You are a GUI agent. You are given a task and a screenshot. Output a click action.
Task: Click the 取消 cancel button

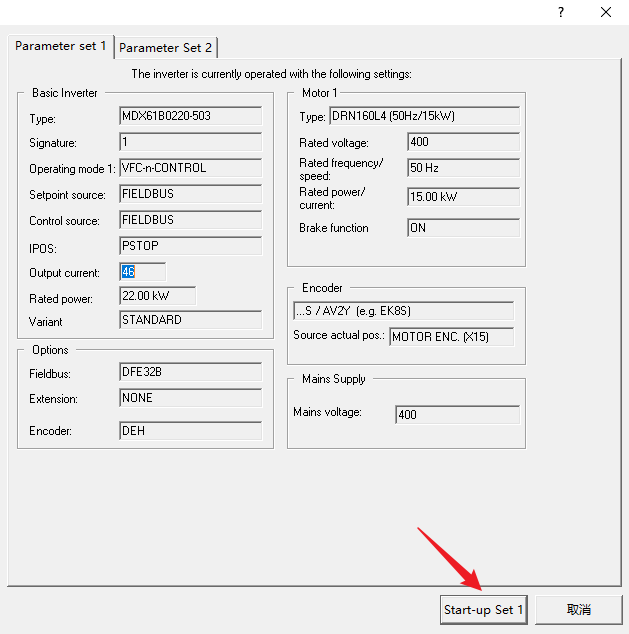578,609
